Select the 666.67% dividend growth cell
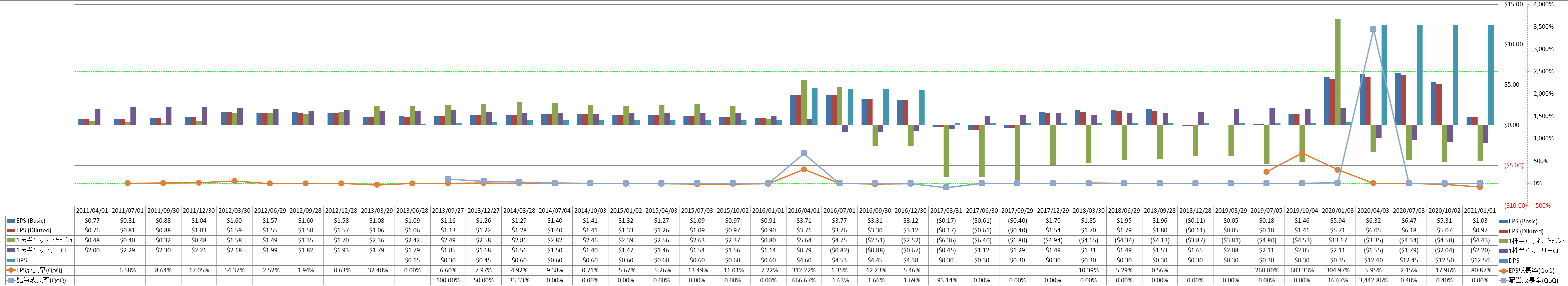This screenshot has width=1568, height=286. (804, 281)
